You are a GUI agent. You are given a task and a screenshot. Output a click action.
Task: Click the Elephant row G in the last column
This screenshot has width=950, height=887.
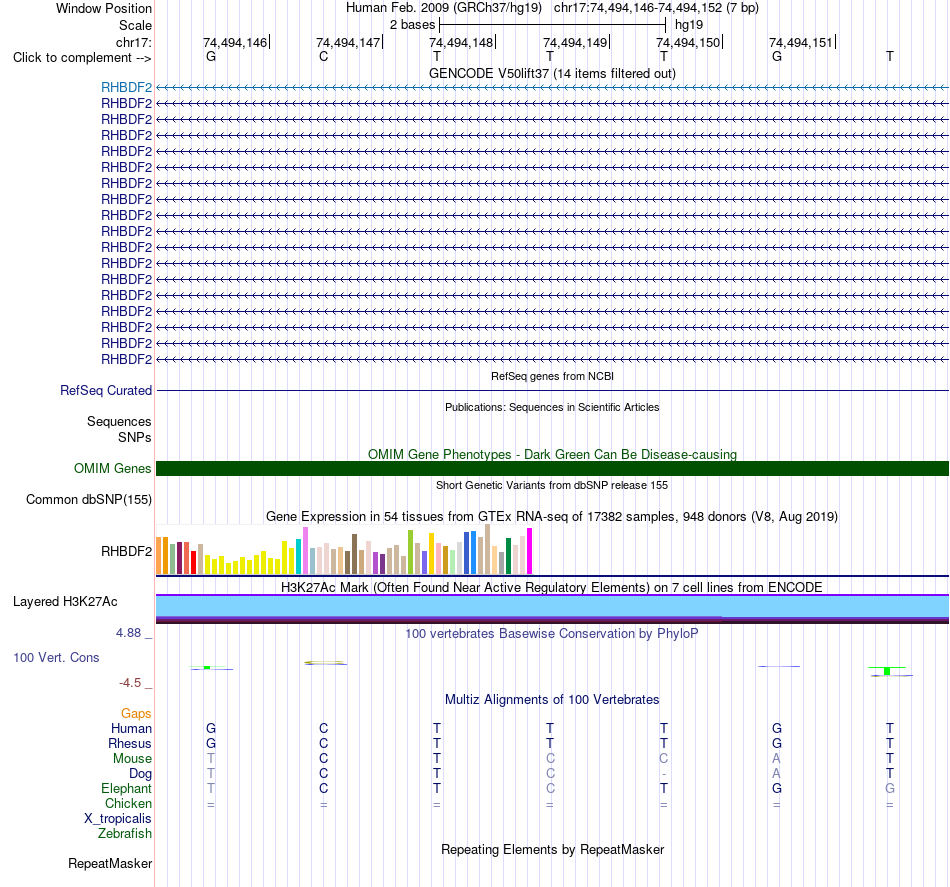890,788
